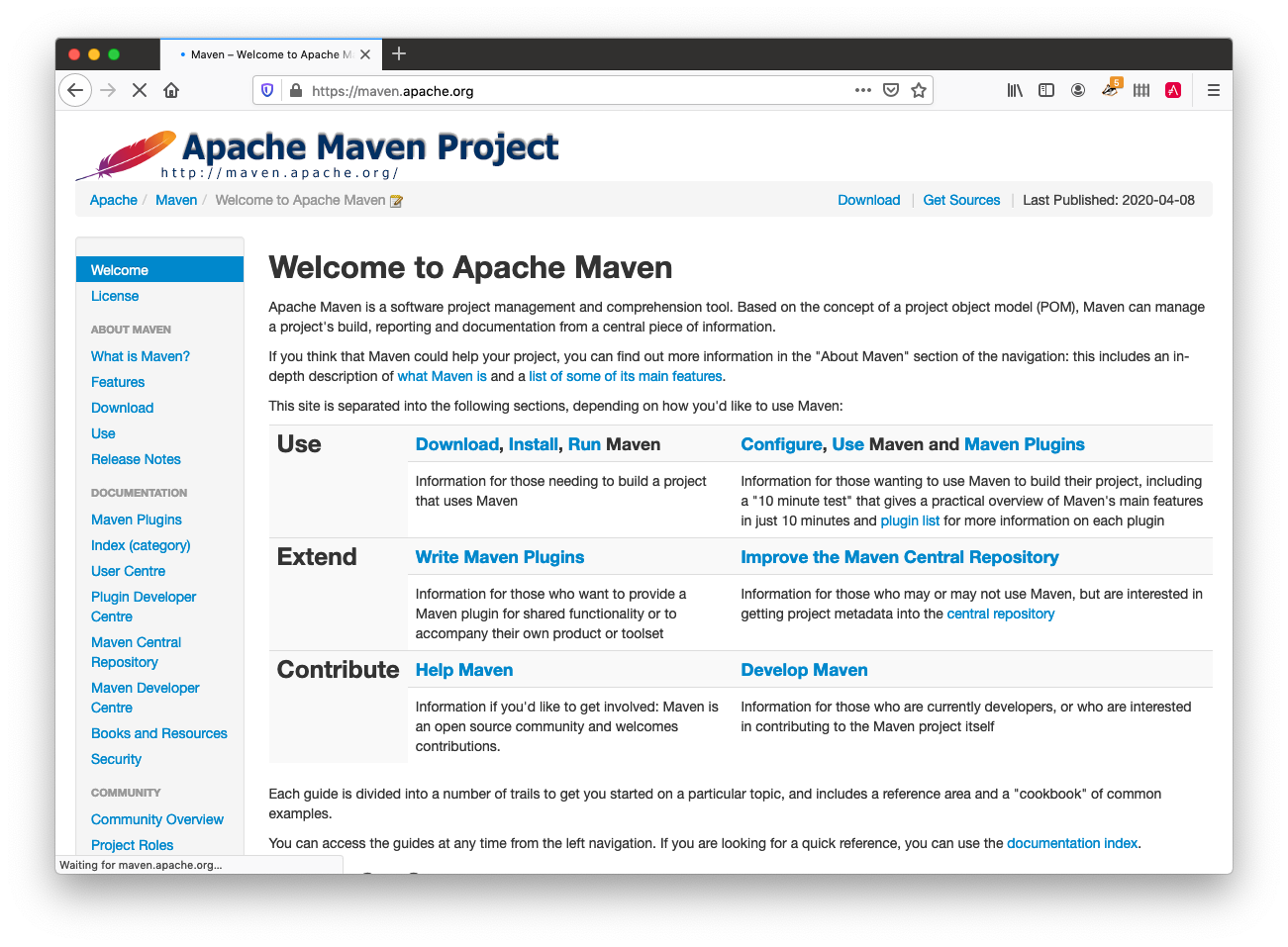The image size is (1288, 947).
Task: Open a new browser tab
Action: point(399,53)
